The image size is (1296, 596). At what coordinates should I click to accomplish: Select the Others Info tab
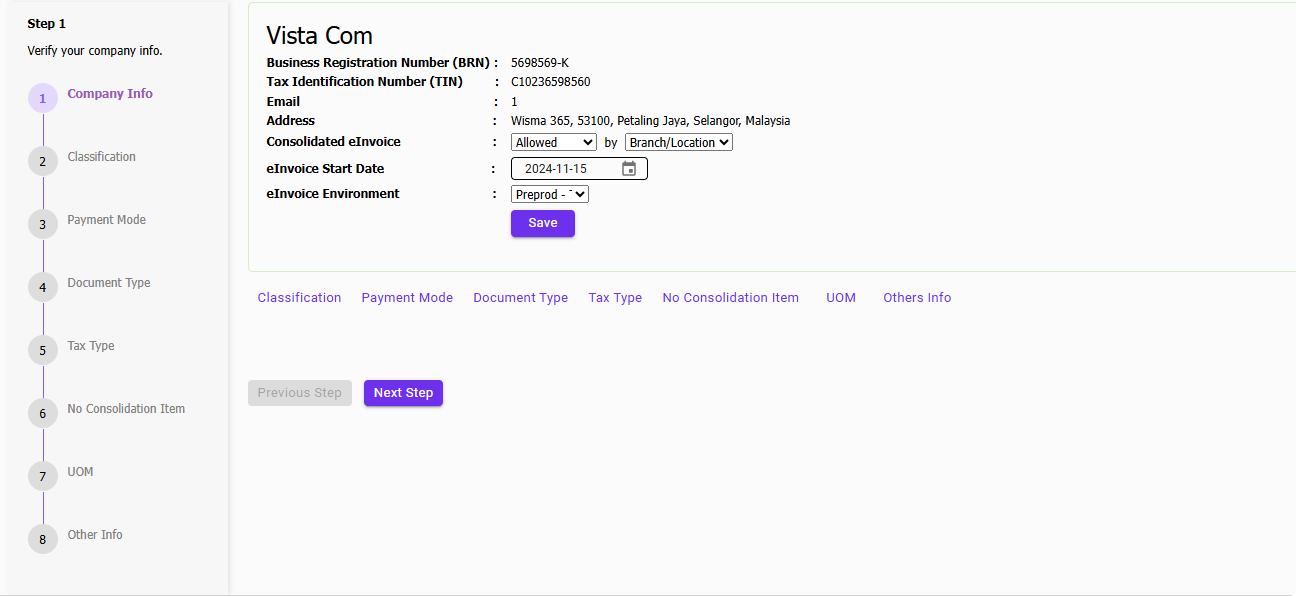(917, 297)
